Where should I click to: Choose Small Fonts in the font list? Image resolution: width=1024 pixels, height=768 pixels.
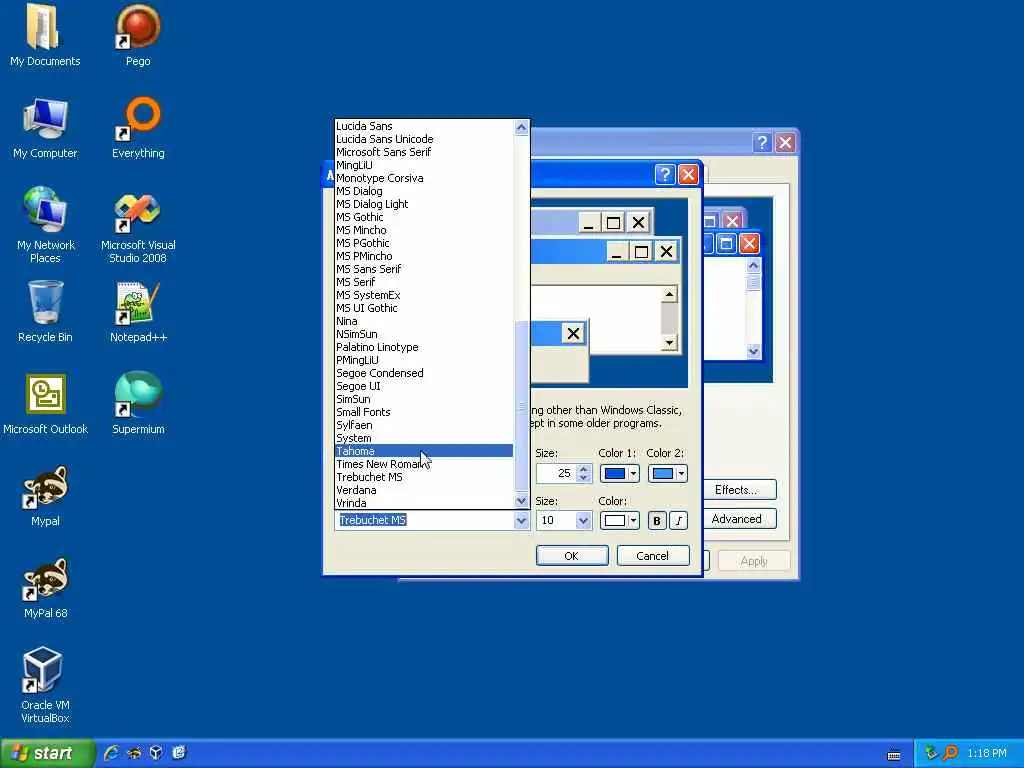point(424,412)
